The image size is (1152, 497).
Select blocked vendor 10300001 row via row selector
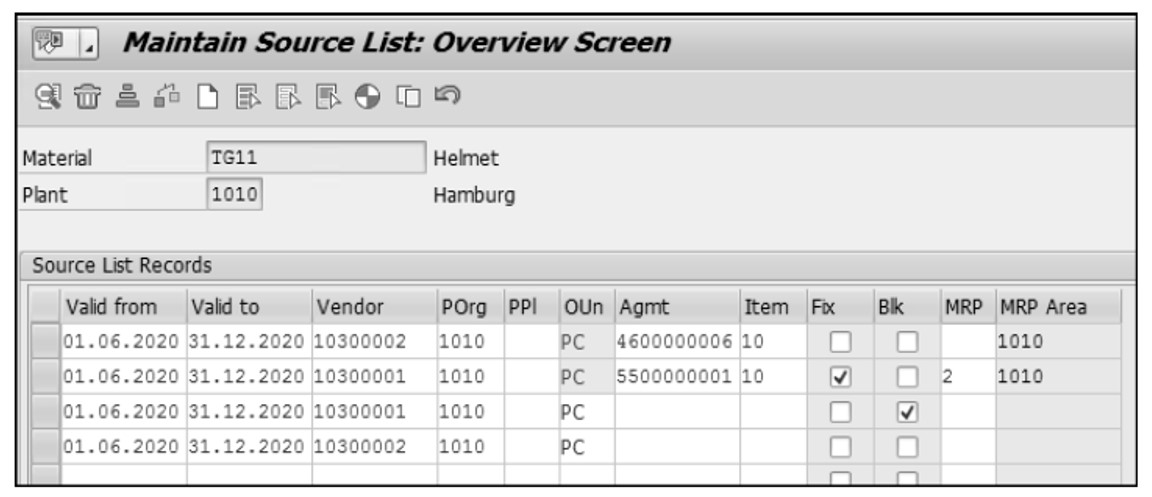click(x=45, y=412)
